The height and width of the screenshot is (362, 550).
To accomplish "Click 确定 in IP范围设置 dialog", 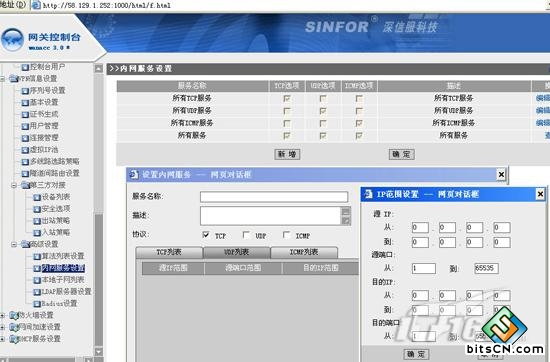I will click(416, 354).
